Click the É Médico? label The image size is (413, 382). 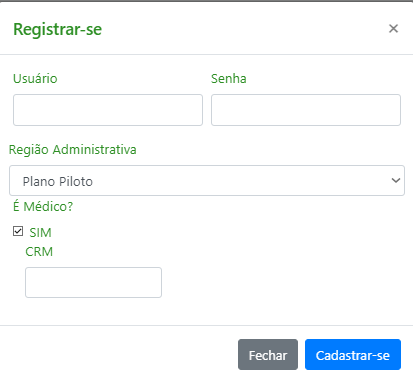[43, 207]
